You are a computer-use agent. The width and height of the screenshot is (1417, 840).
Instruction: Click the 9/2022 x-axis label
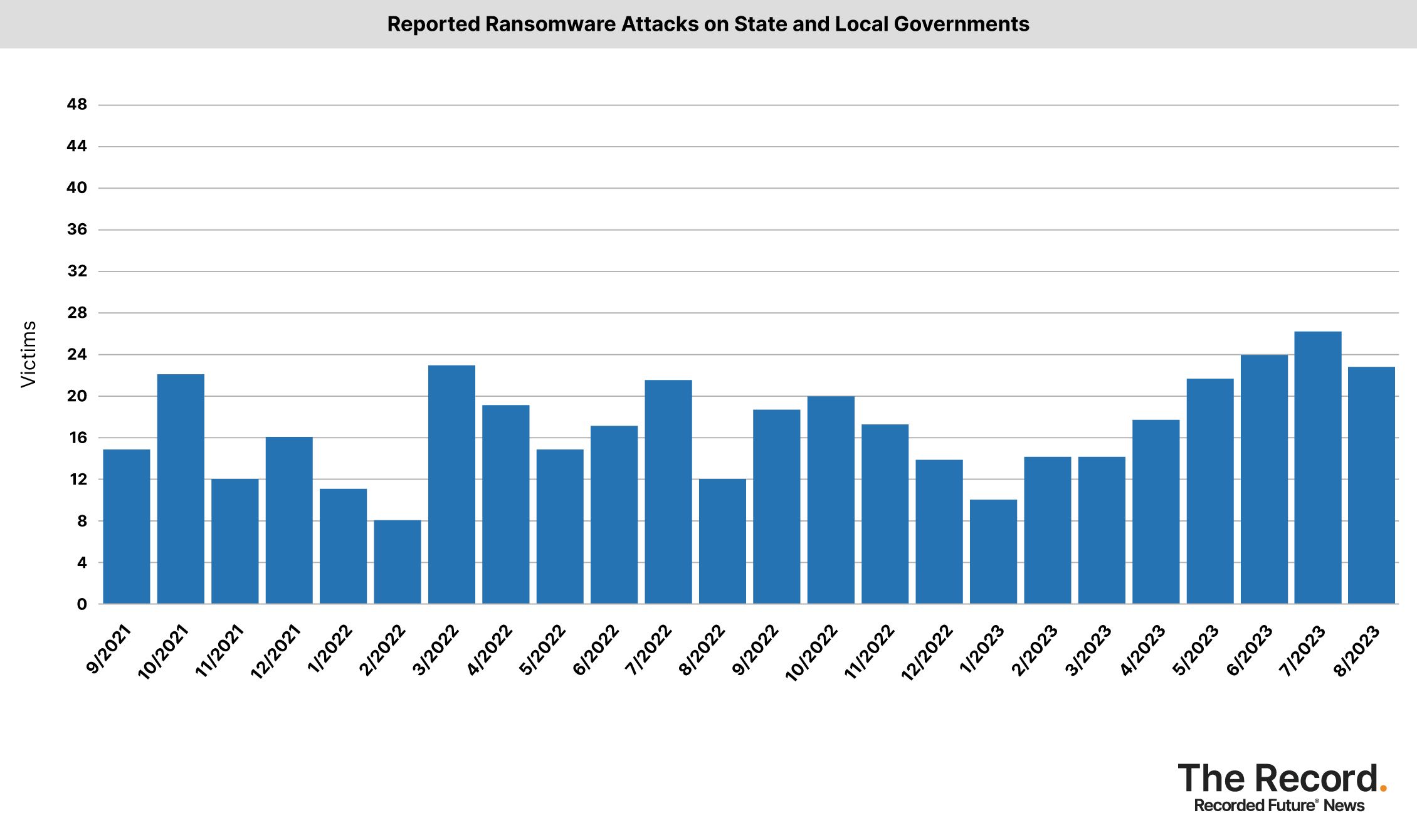[x=756, y=649]
